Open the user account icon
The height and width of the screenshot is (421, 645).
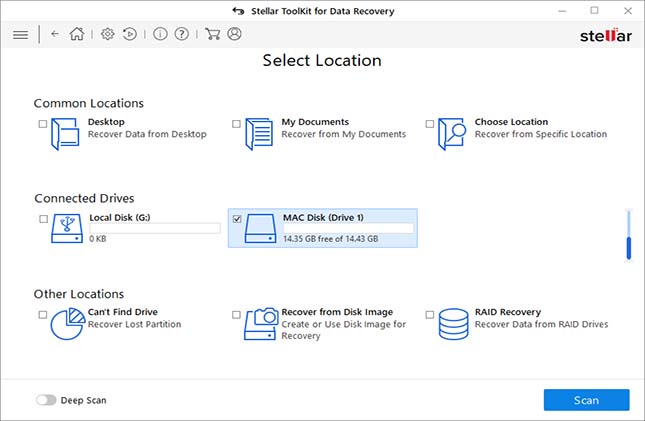click(234, 34)
